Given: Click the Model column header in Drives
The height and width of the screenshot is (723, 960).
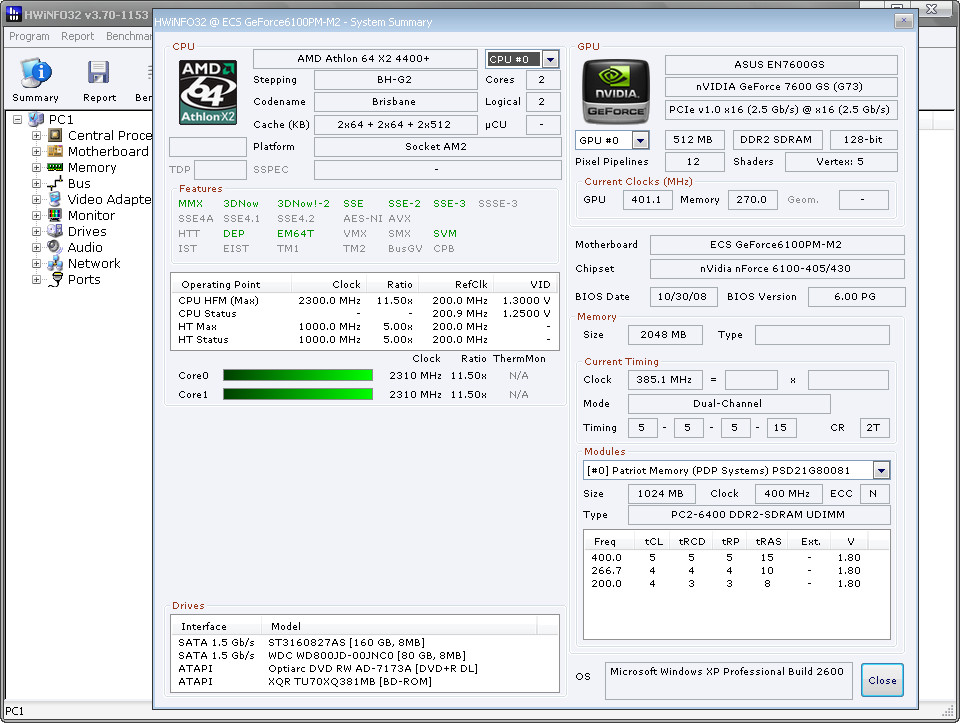Looking at the screenshot, I should click(399, 626).
